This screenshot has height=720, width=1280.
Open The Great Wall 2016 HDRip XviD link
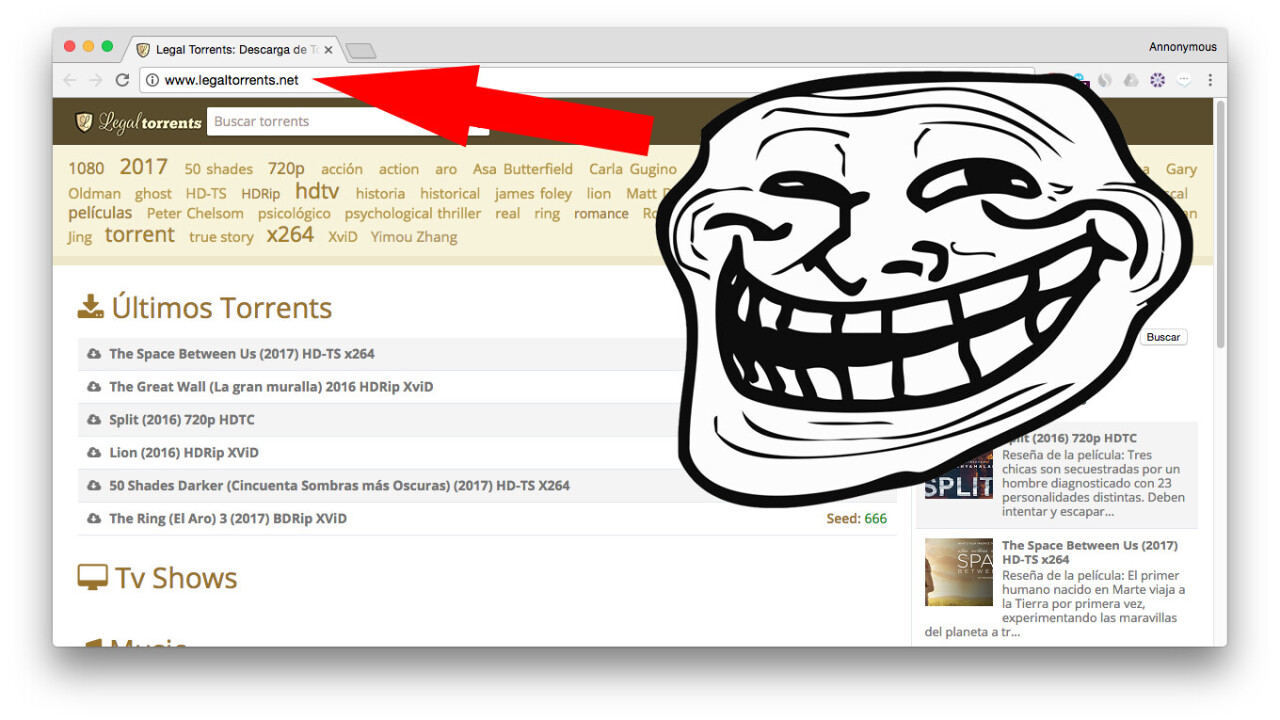tap(270, 387)
